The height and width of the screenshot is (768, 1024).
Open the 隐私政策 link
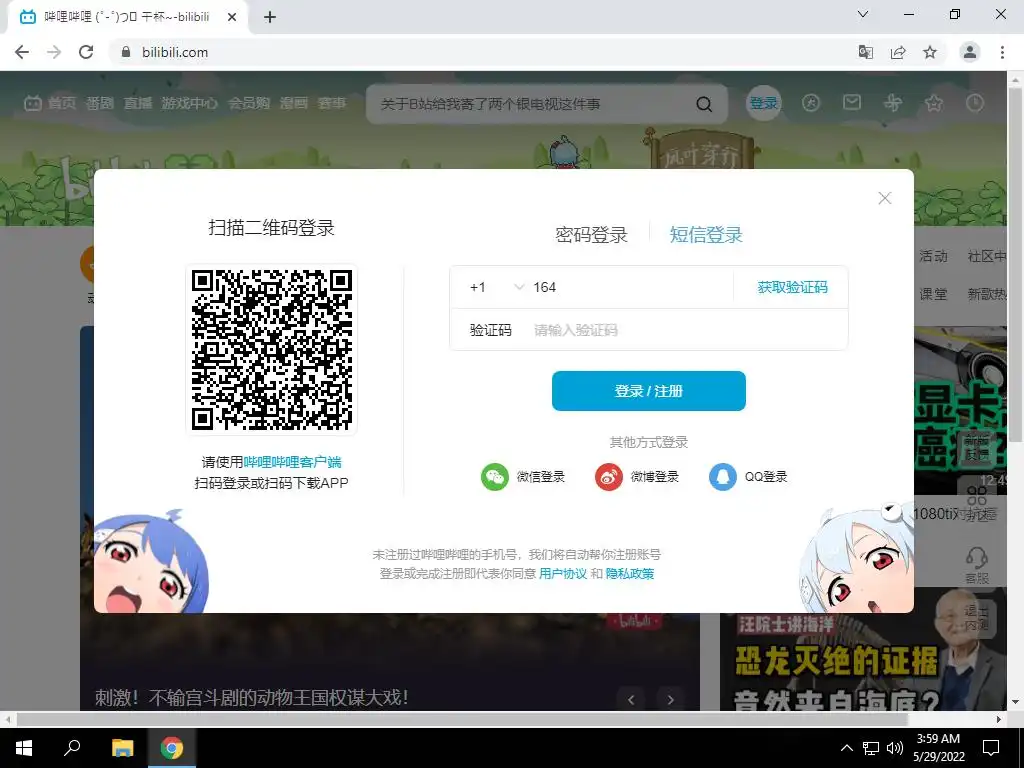pyautogui.click(x=630, y=573)
